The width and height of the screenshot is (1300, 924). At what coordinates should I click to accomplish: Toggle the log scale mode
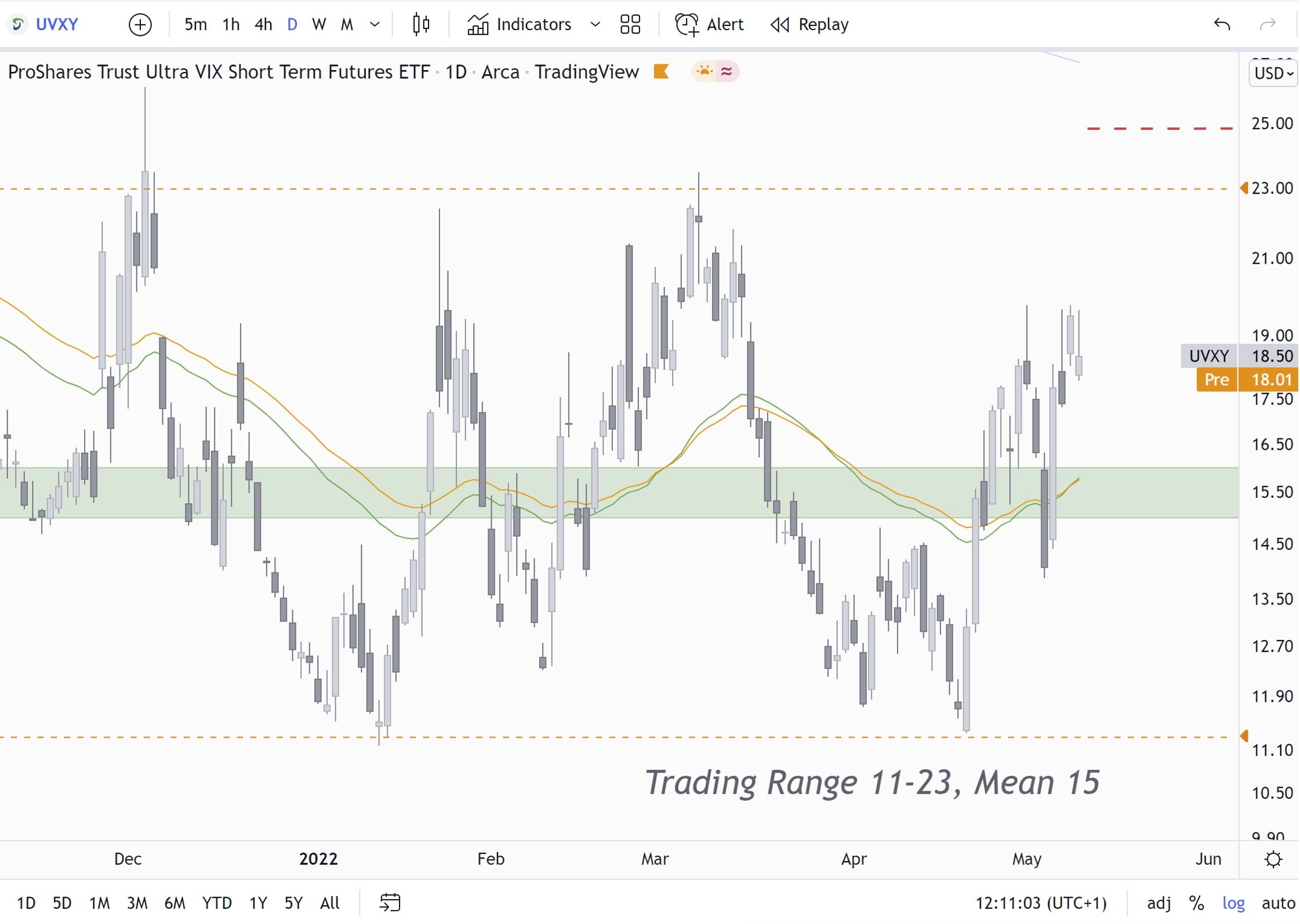pyautogui.click(x=1233, y=903)
